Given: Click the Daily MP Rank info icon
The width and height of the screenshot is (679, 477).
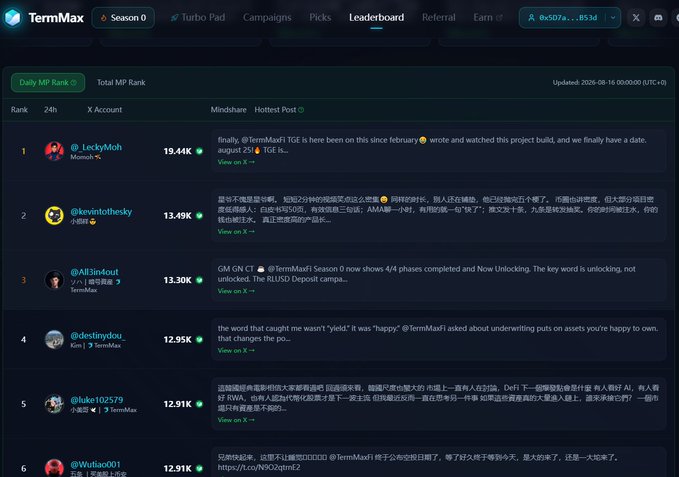Looking at the screenshot, I should 74,83.
